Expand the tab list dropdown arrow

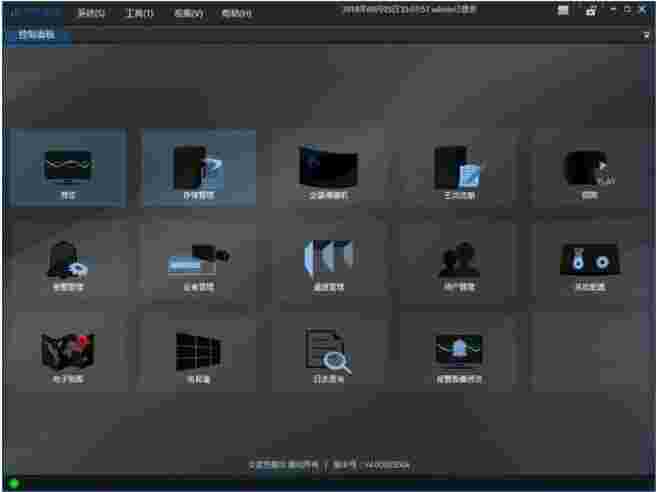click(x=646, y=36)
